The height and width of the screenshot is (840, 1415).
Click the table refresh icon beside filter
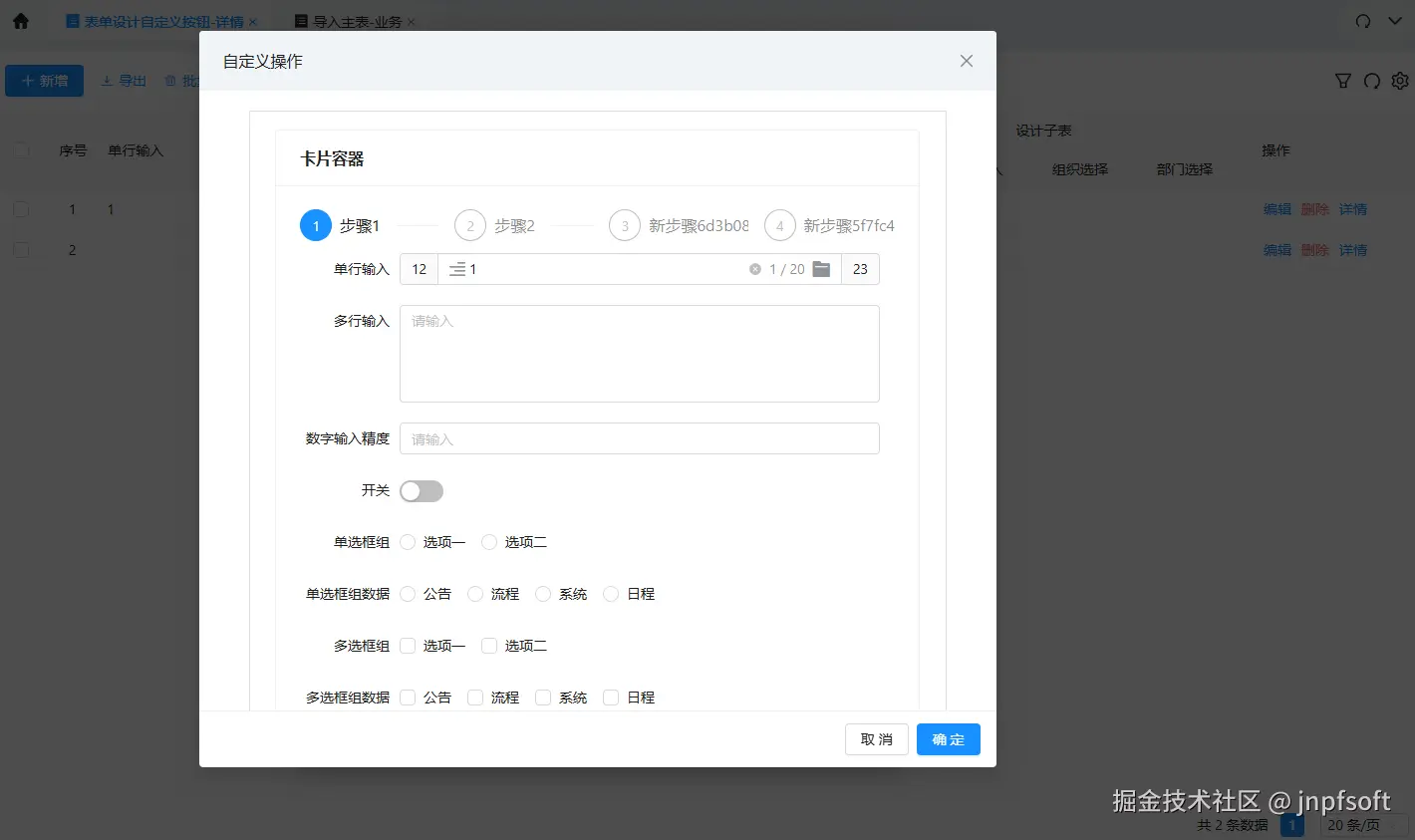coord(1372,81)
